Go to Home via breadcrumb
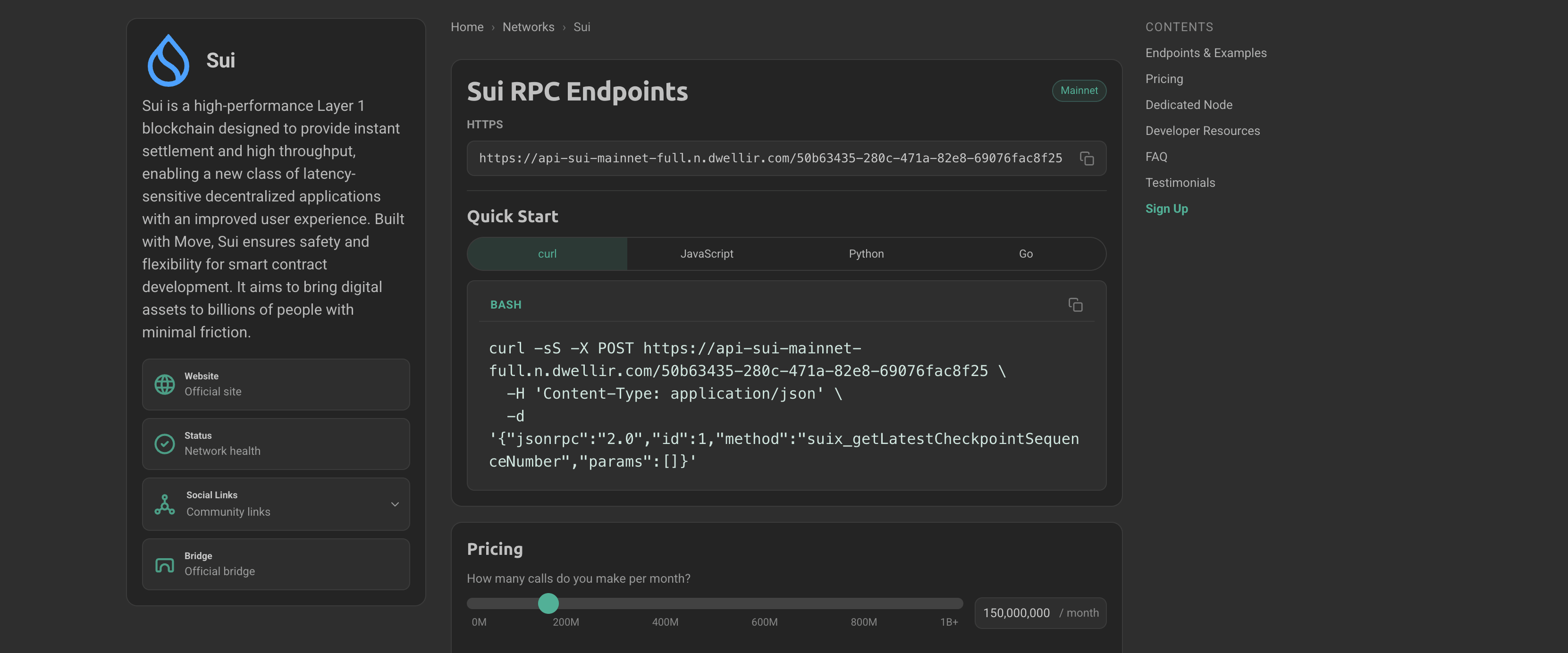This screenshot has height=653, width=1568. click(x=467, y=27)
